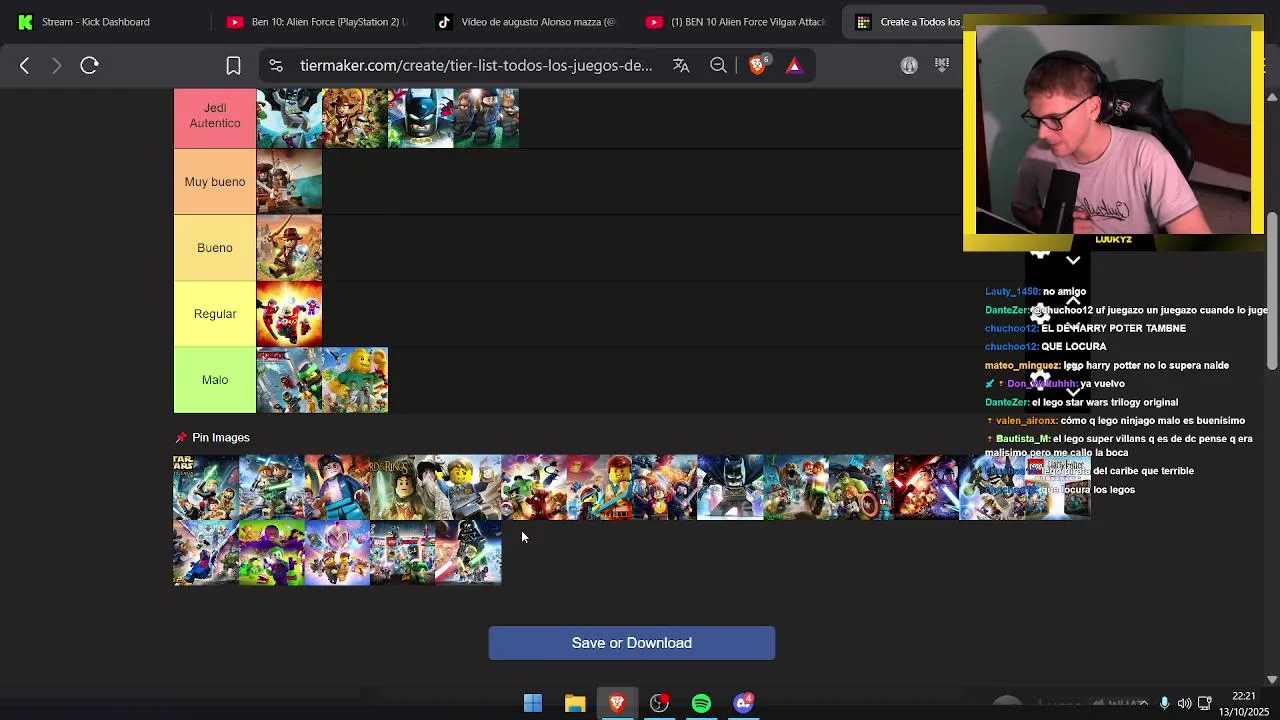Pick the Joker DC Super-Villains cover in Pin Images

click(272, 553)
